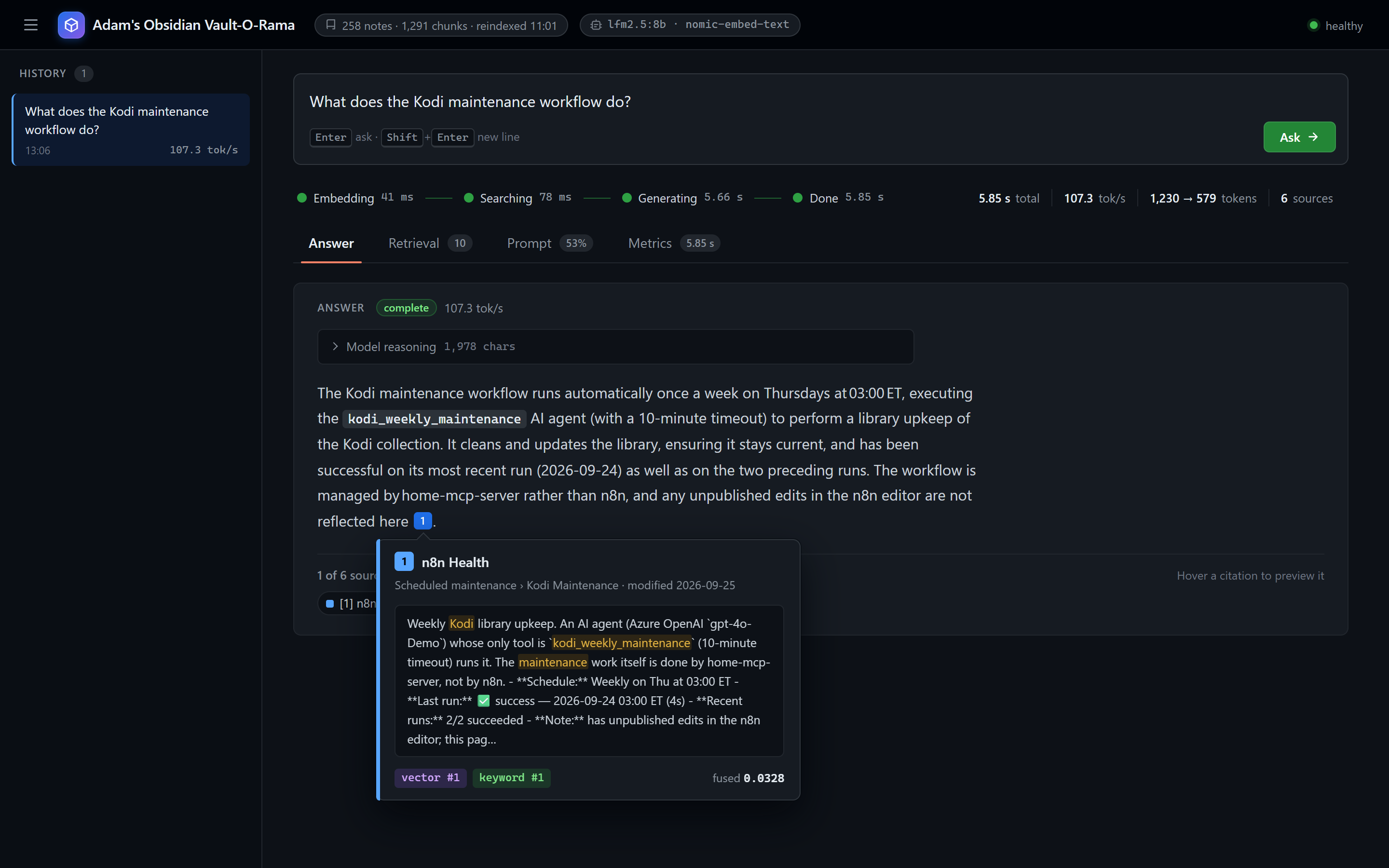Click the number 1 badge in the n8n Health popup
The width and height of the screenshot is (1389, 868).
click(x=404, y=561)
